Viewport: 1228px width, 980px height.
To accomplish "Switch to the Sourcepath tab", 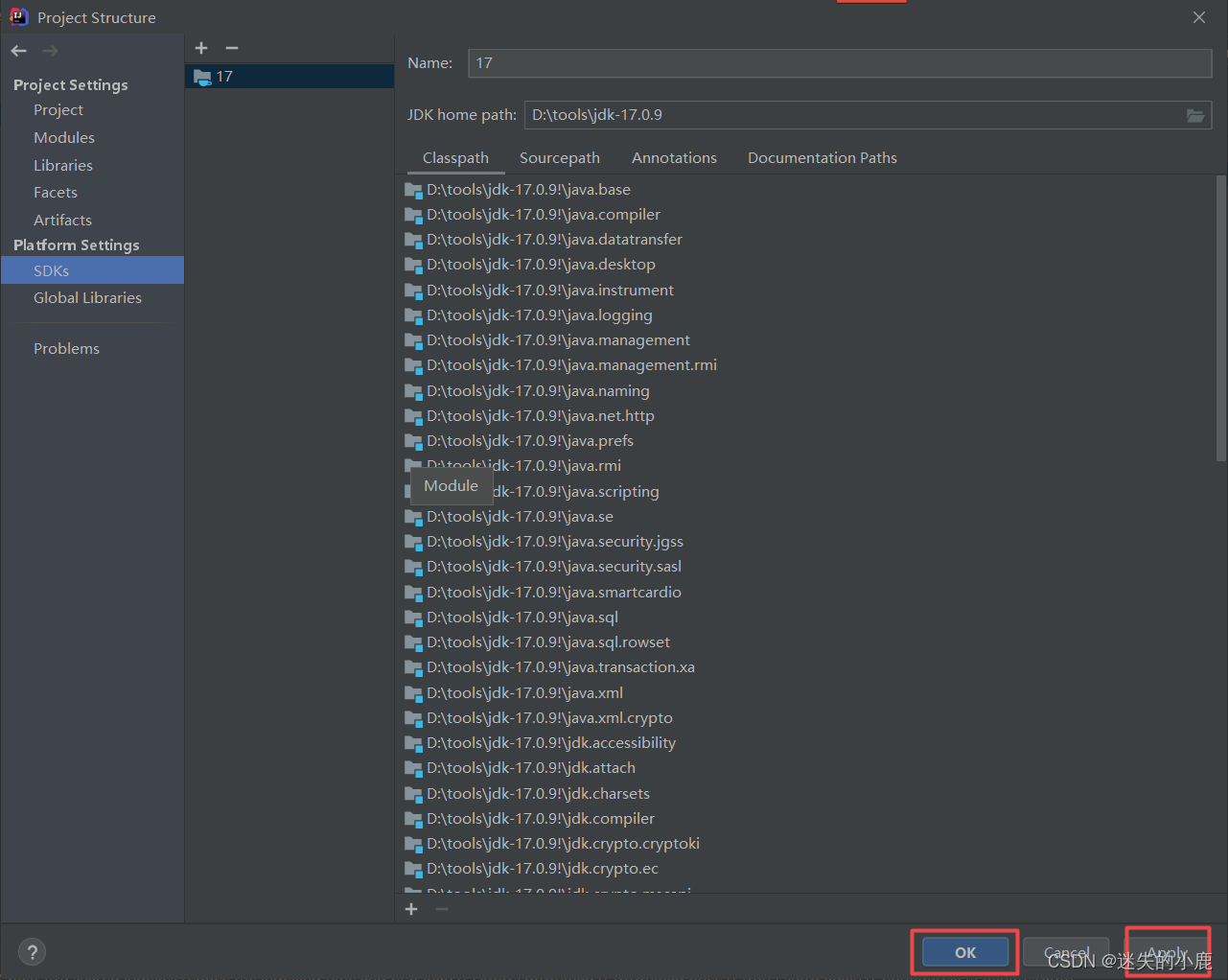I will click(x=560, y=158).
